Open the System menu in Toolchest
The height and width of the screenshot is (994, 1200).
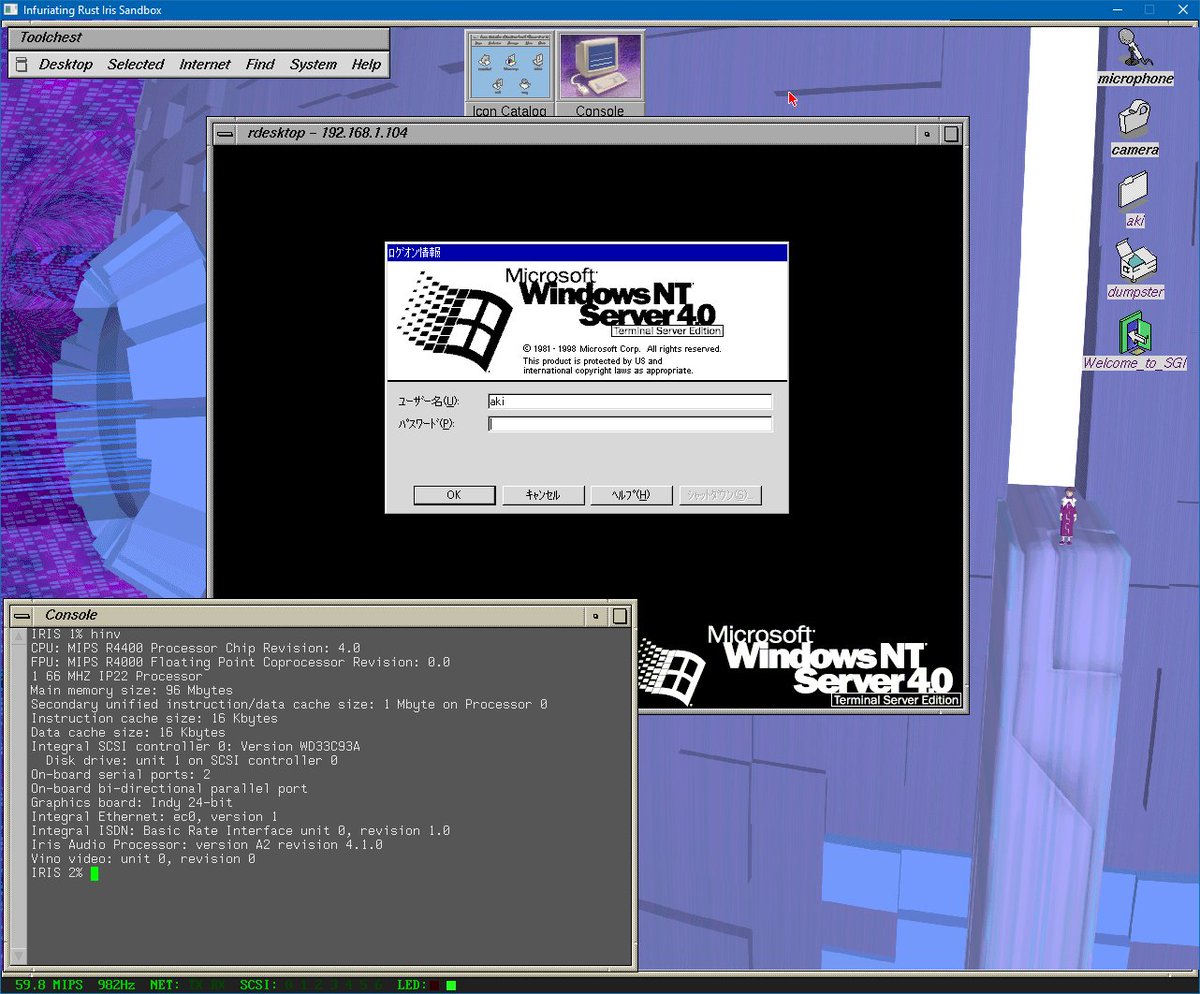click(x=314, y=64)
